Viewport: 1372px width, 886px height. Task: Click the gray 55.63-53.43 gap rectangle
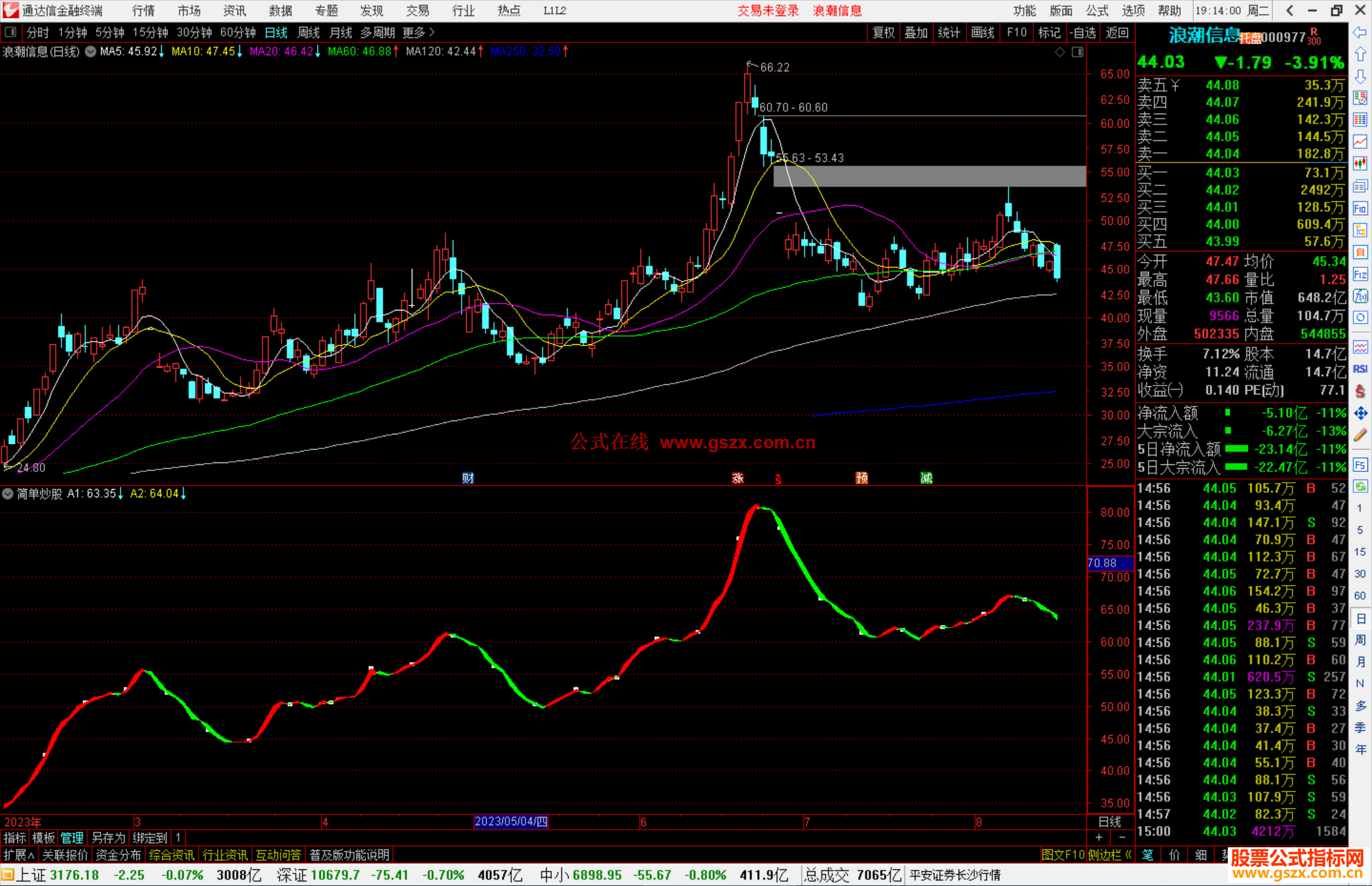coord(929,177)
